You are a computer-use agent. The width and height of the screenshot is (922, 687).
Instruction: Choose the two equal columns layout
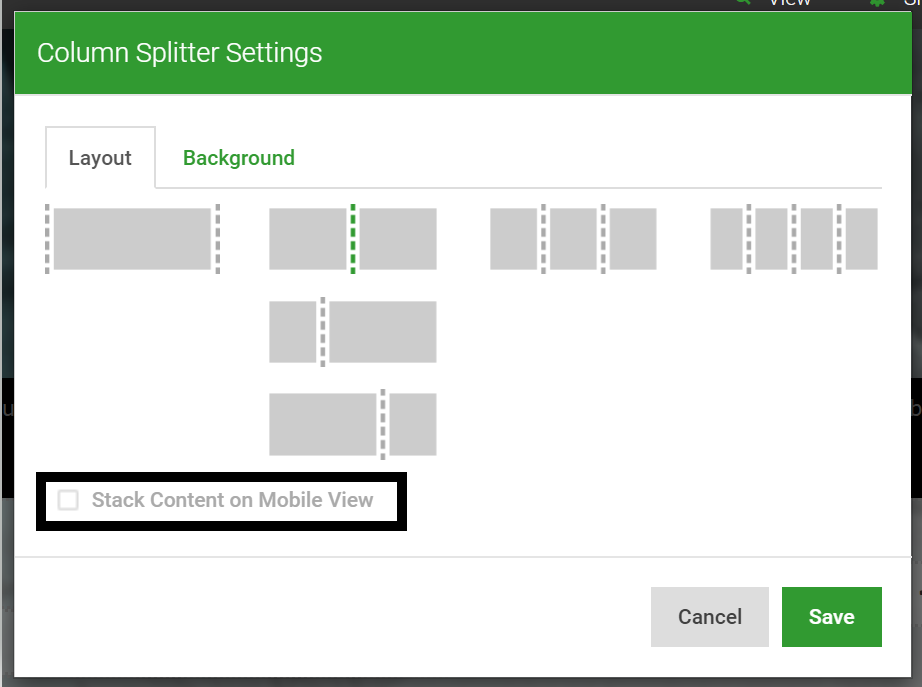click(352, 238)
